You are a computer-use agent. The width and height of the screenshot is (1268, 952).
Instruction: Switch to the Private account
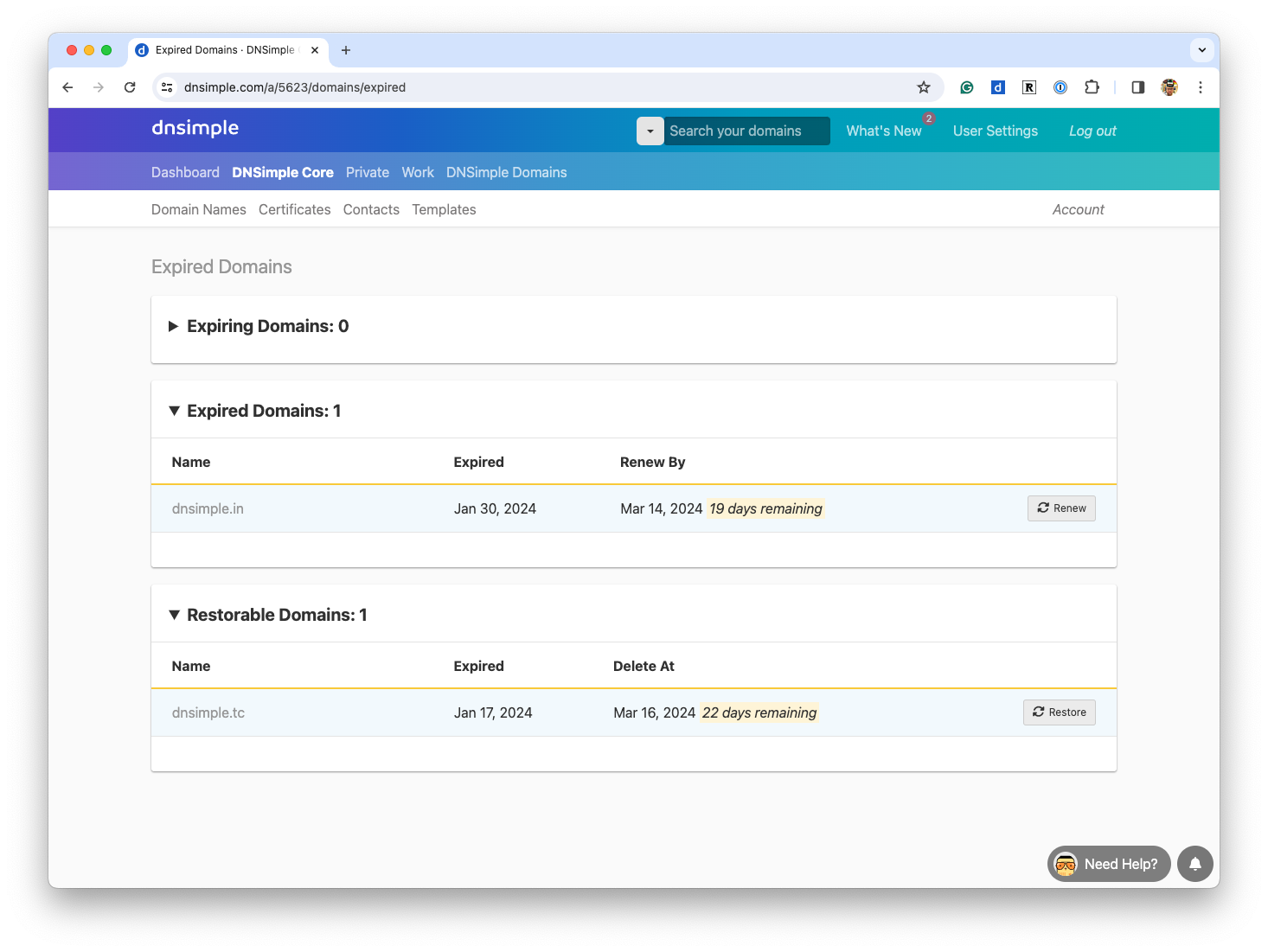pos(368,173)
